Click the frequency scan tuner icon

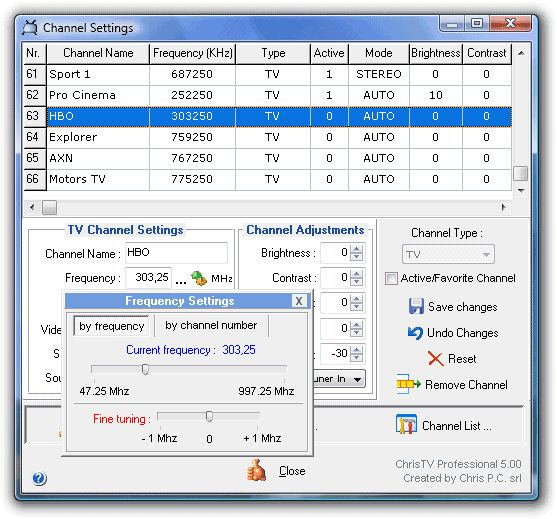(199, 278)
